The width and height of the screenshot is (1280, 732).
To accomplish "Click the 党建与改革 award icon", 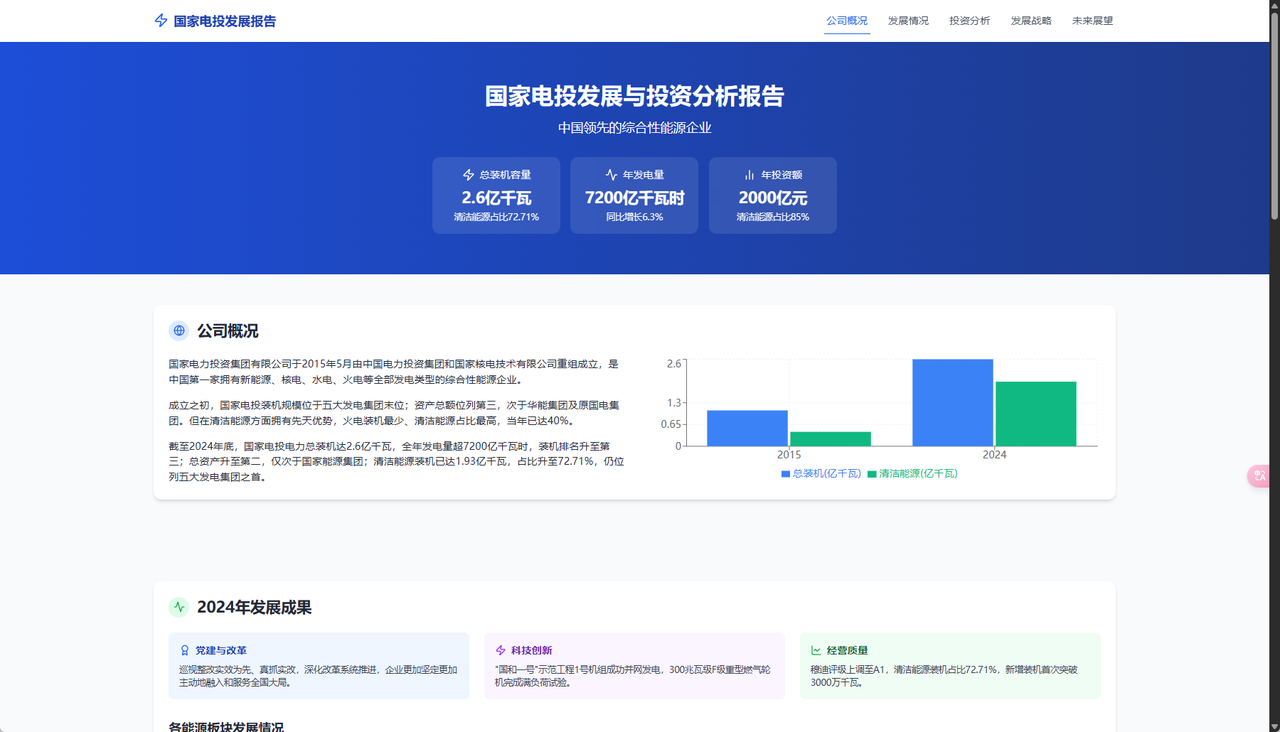I will pos(185,650).
